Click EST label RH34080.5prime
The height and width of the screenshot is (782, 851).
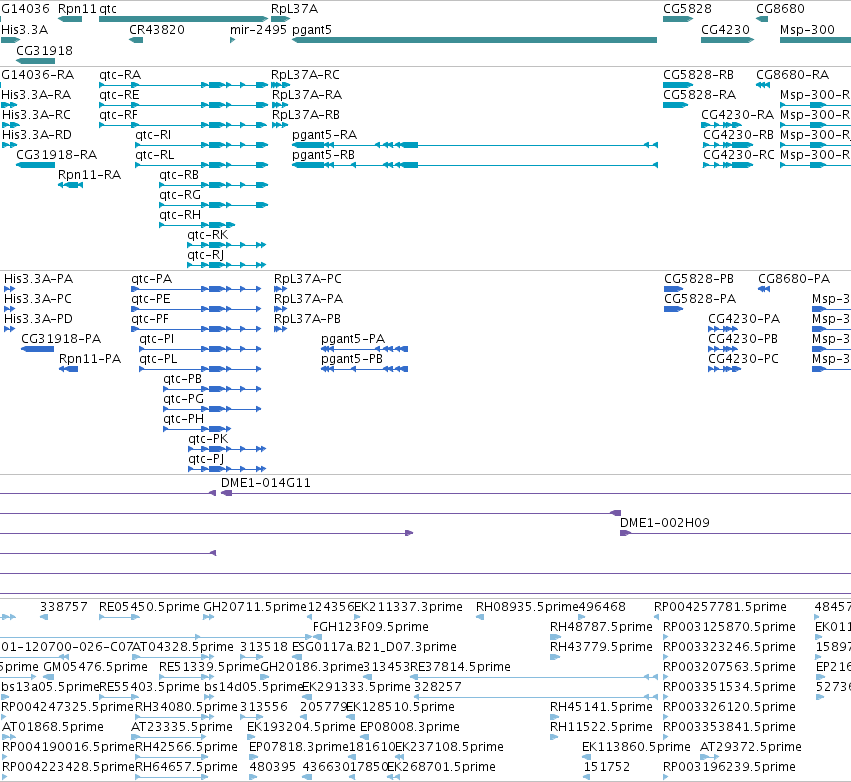186,707
